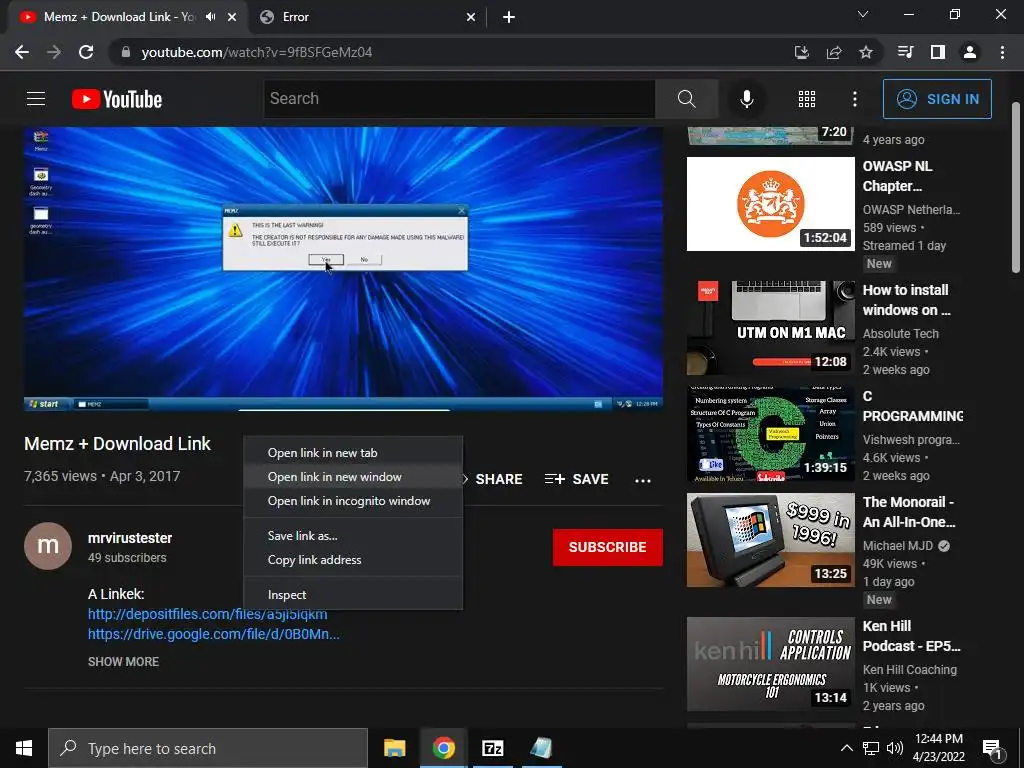Select Save link as... menu entry
1024x768 pixels.
(353, 536)
